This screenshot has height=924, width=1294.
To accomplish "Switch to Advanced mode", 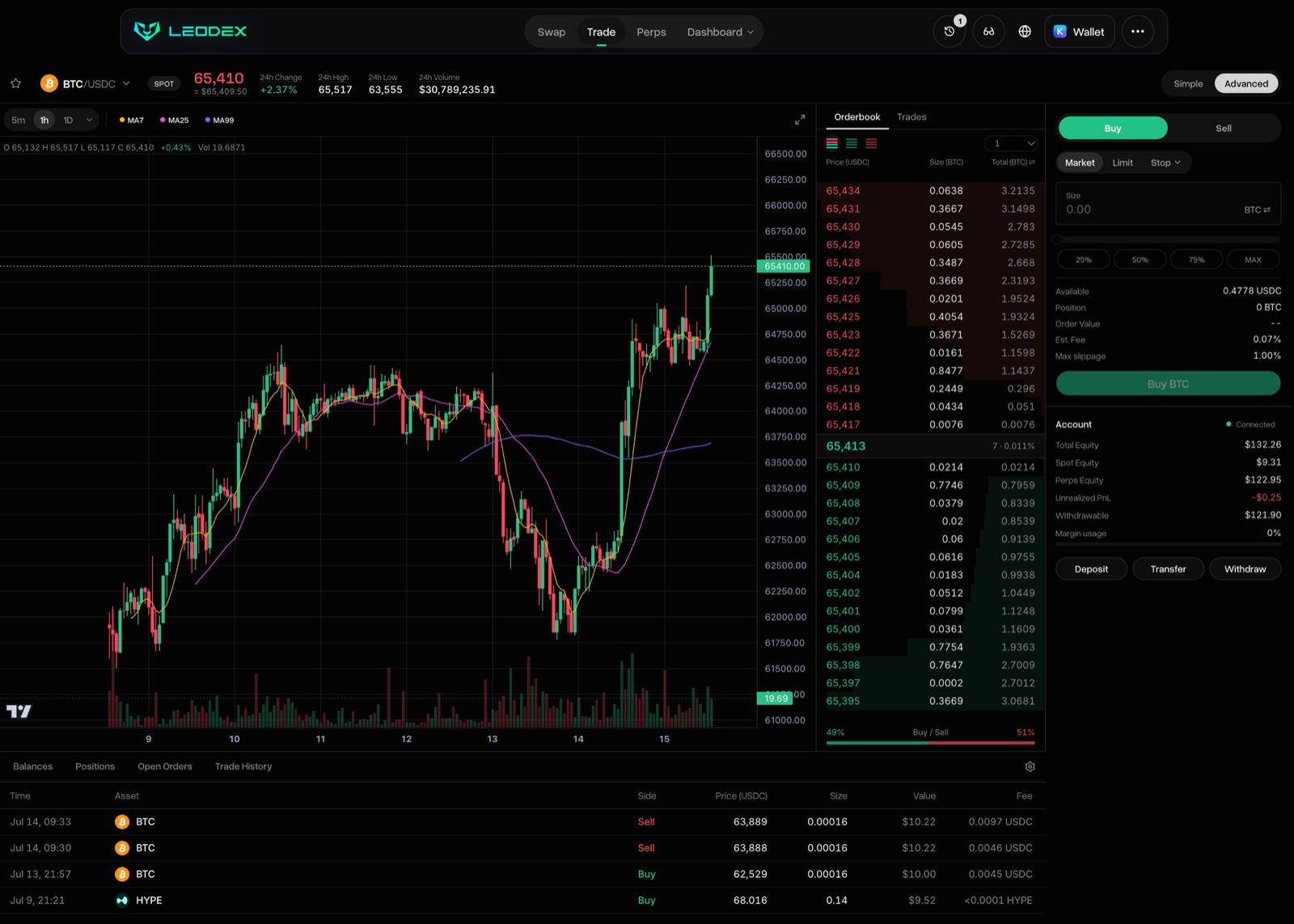I will click(x=1246, y=83).
